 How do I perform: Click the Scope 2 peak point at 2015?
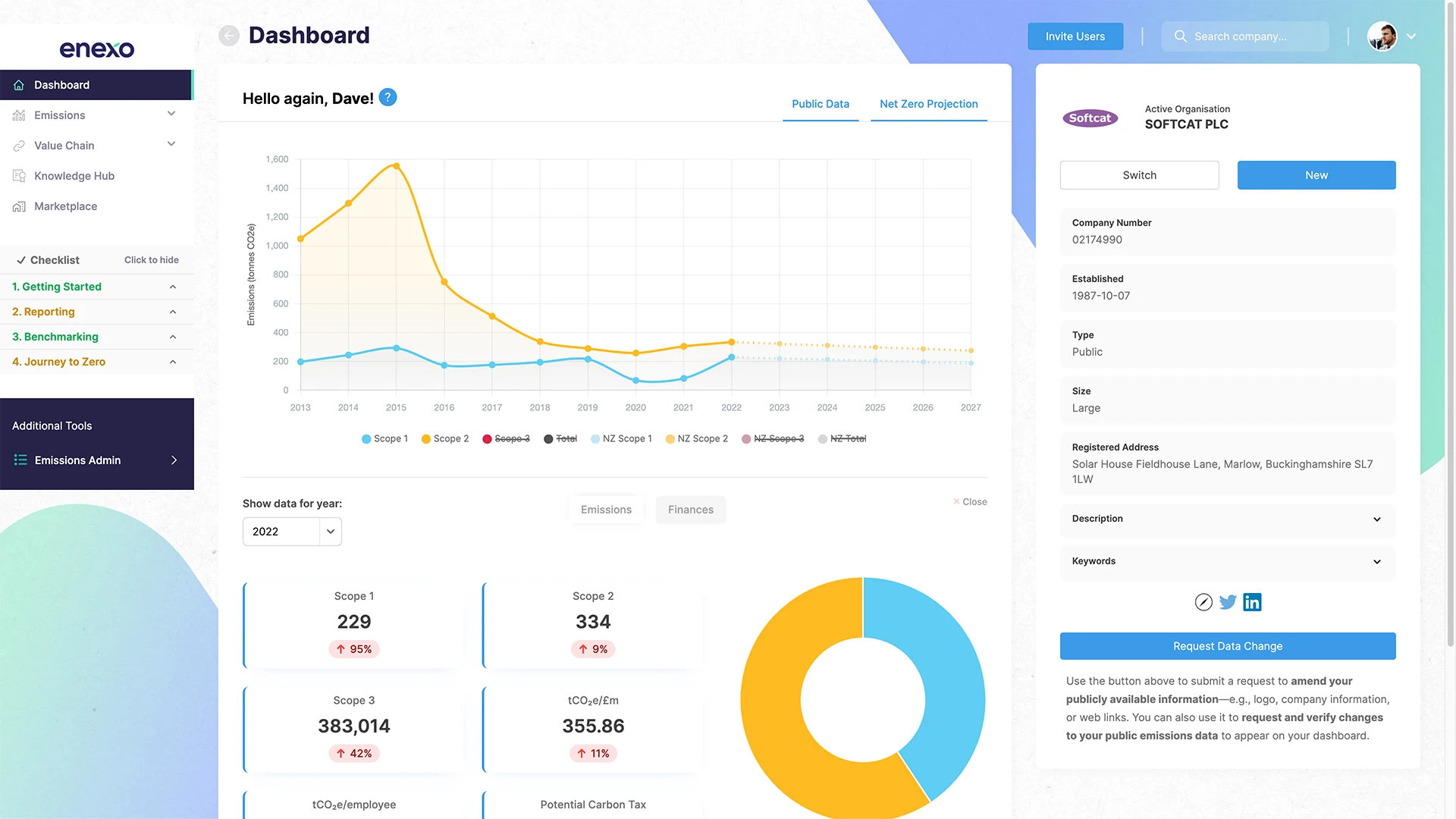(x=396, y=166)
